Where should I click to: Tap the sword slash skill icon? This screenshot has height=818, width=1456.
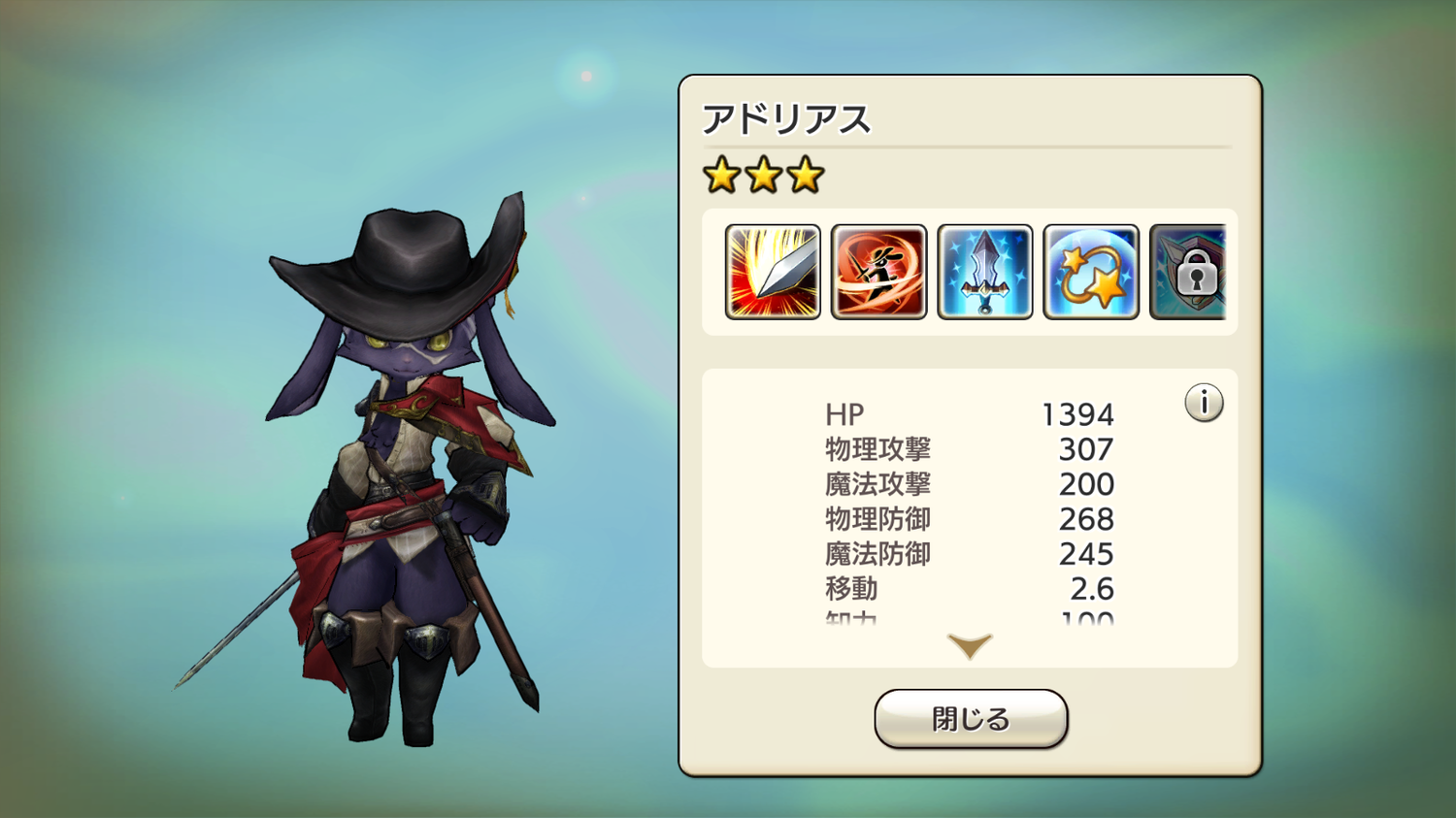[773, 272]
